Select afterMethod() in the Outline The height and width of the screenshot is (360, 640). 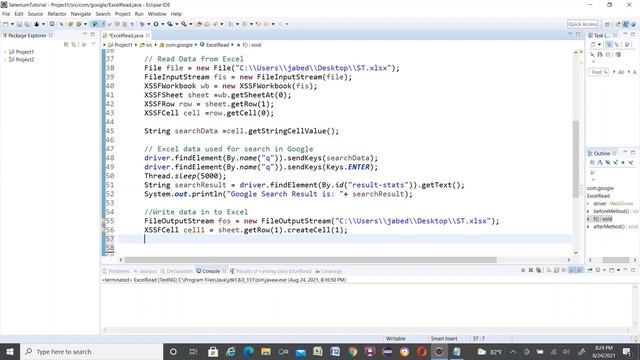(609, 227)
